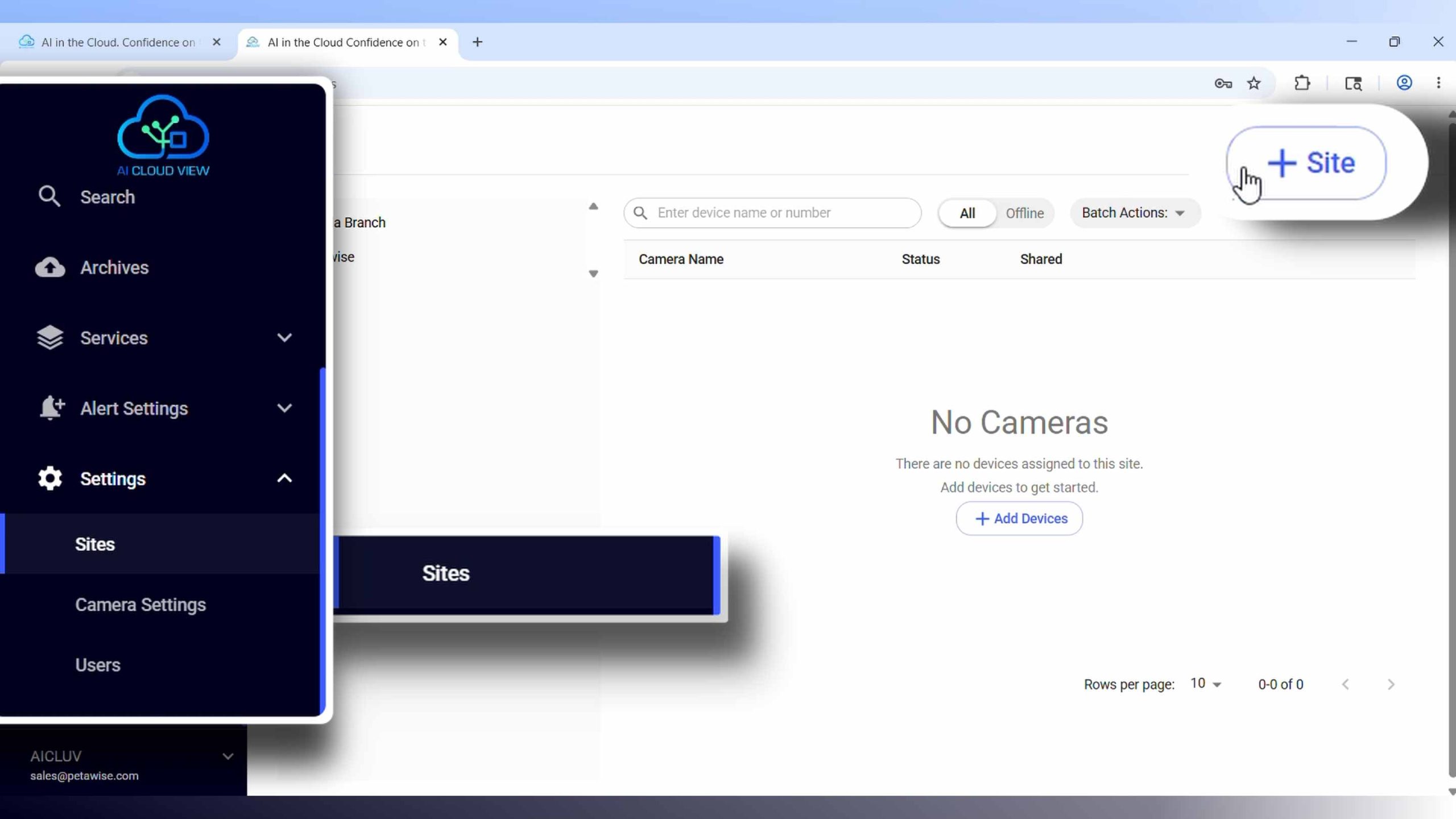Image resolution: width=1456 pixels, height=819 pixels.
Task: Click the tab search icon in toolbar
Action: point(1353,84)
